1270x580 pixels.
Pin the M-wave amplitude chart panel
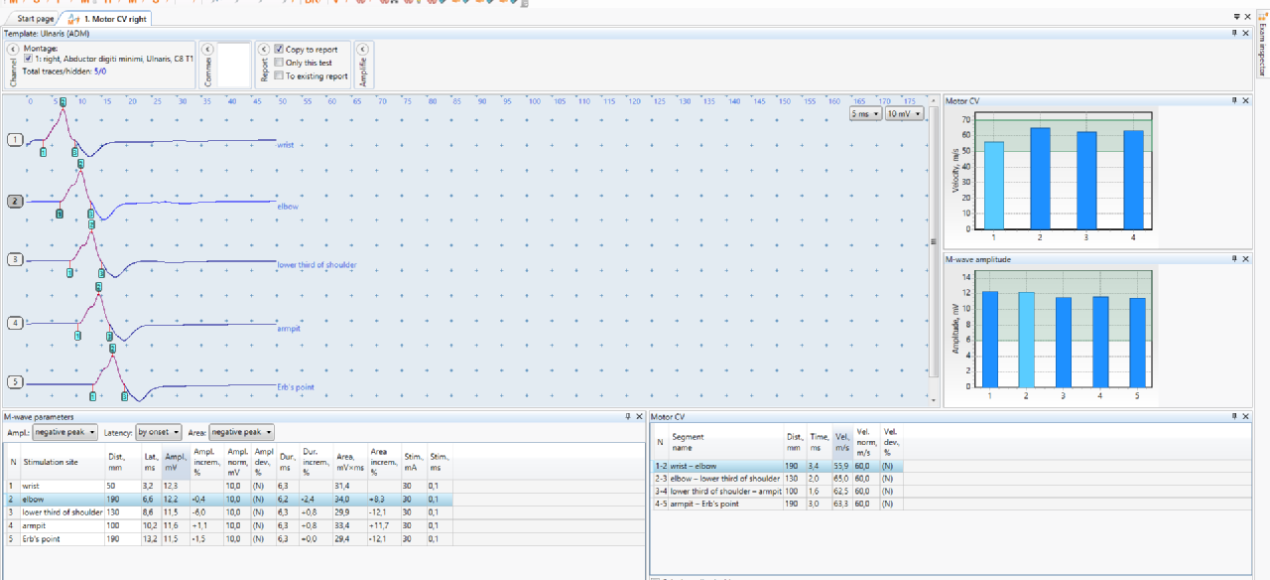[1234, 259]
